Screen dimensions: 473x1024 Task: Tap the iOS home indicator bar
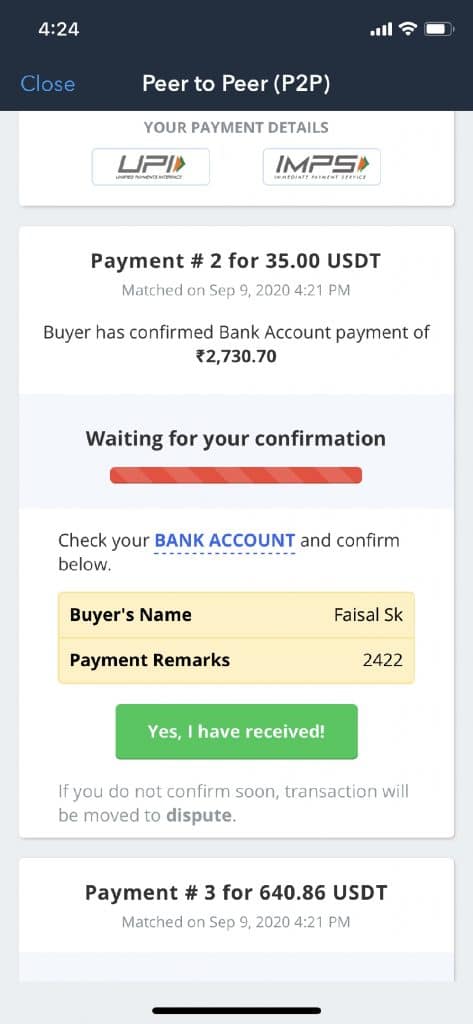pos(236,1010)
